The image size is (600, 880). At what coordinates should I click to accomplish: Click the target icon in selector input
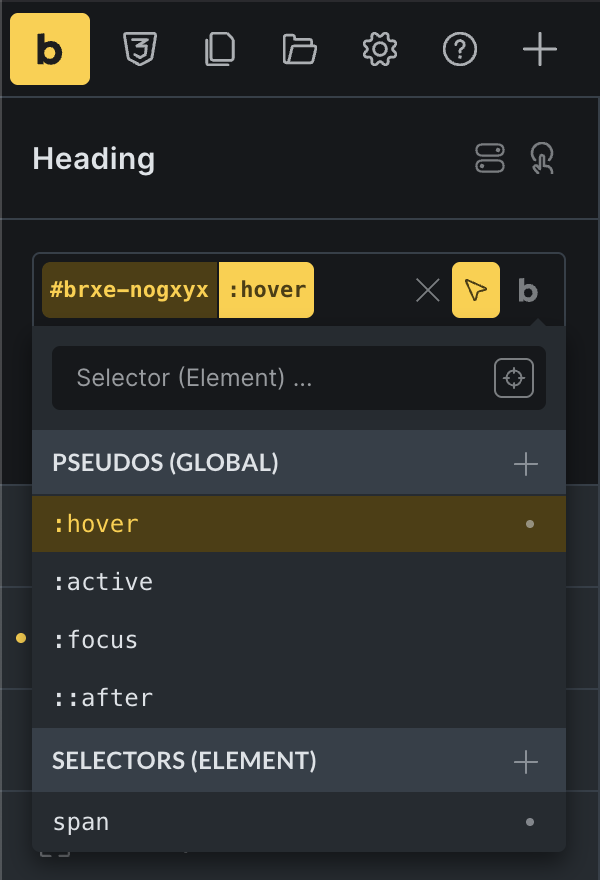pyautogui.click(x=514, y=378)
